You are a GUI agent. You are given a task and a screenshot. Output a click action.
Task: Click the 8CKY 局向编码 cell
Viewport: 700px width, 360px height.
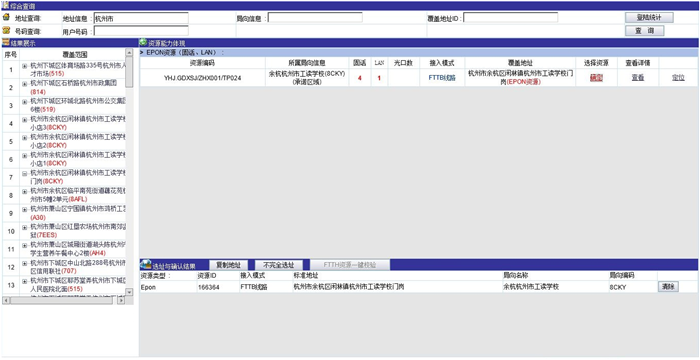pos(617,287)
